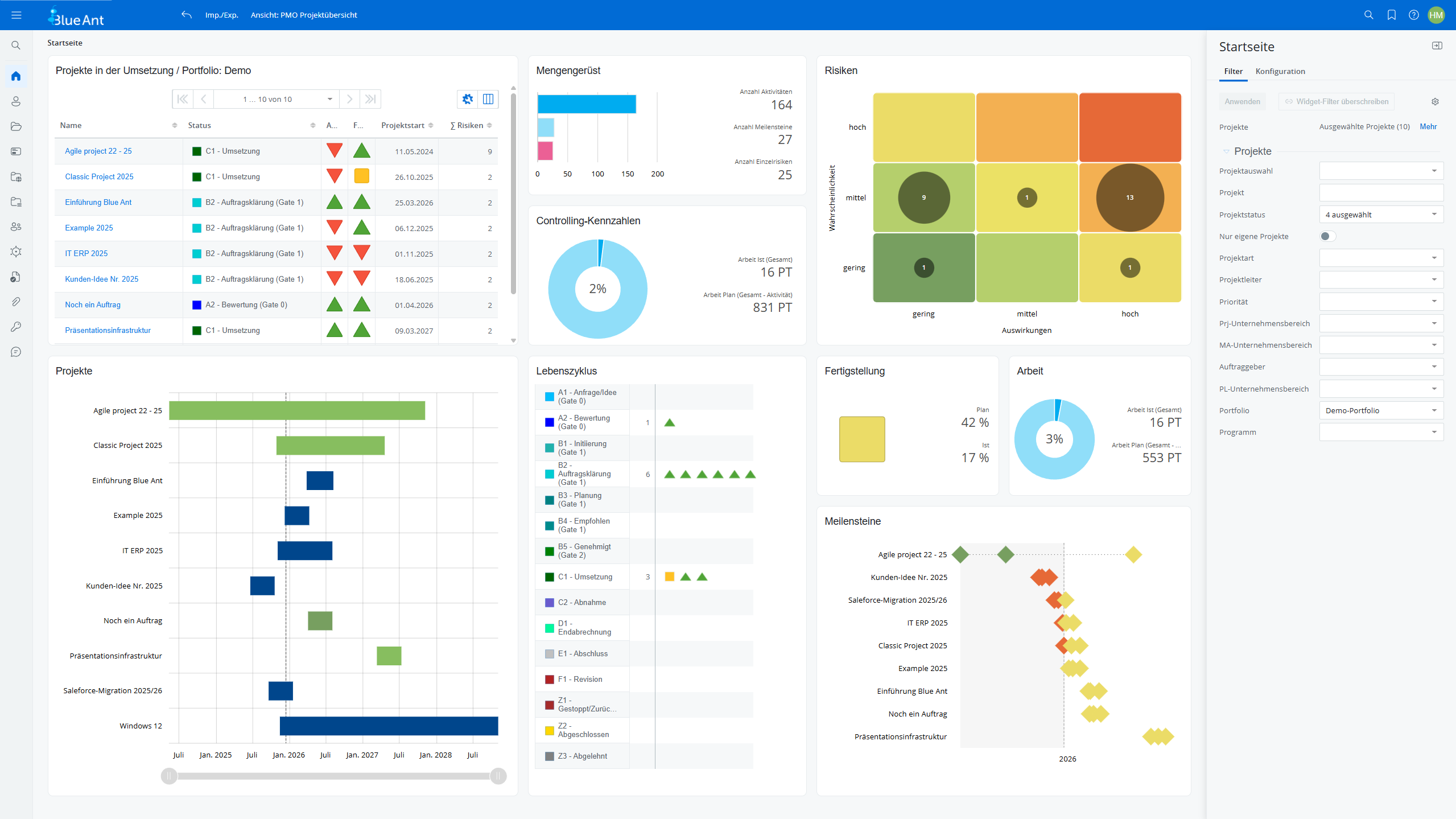Open the paperclip attachments icon in sidebar
This screenshot has height=819, width=1456.
16,302
